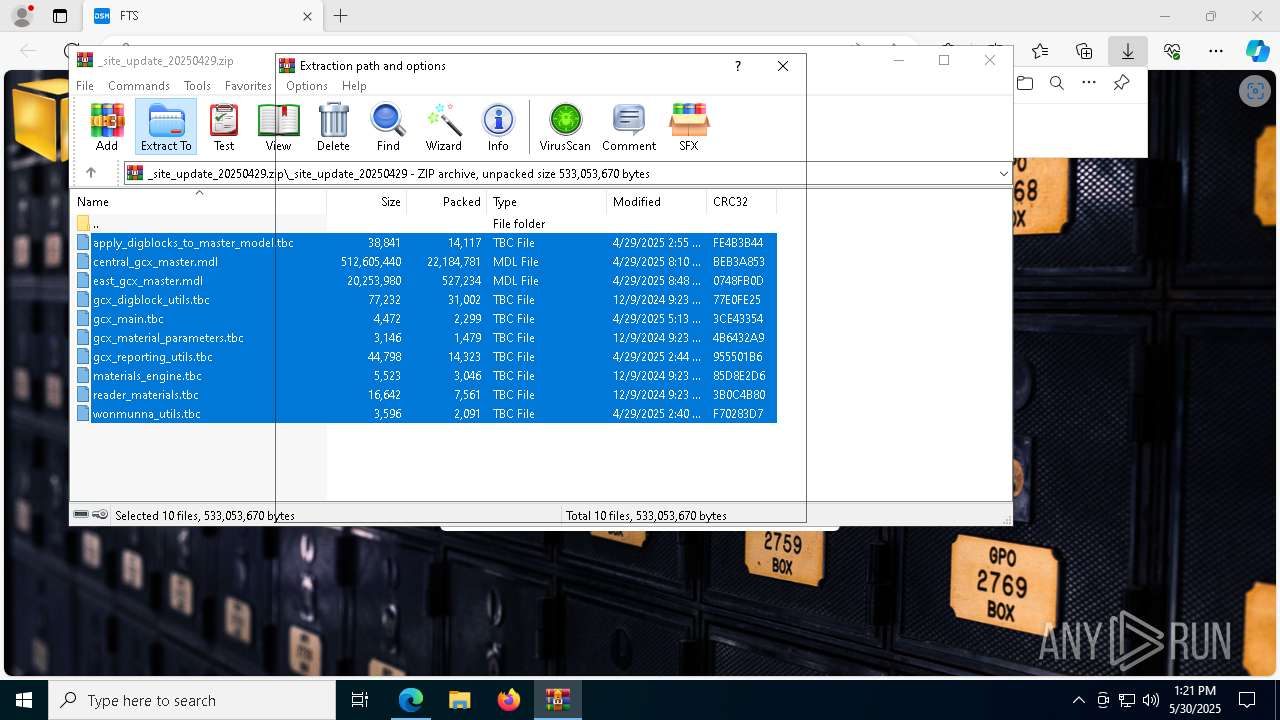Select central_gcx_master.mdl file
Image resolution: width=1280 pixels, height=720 pixels.
click(x=426, y=262)
